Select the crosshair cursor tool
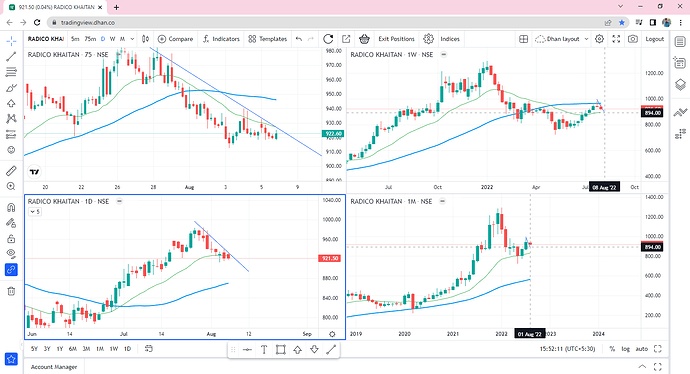 click(x=11, y=41)
